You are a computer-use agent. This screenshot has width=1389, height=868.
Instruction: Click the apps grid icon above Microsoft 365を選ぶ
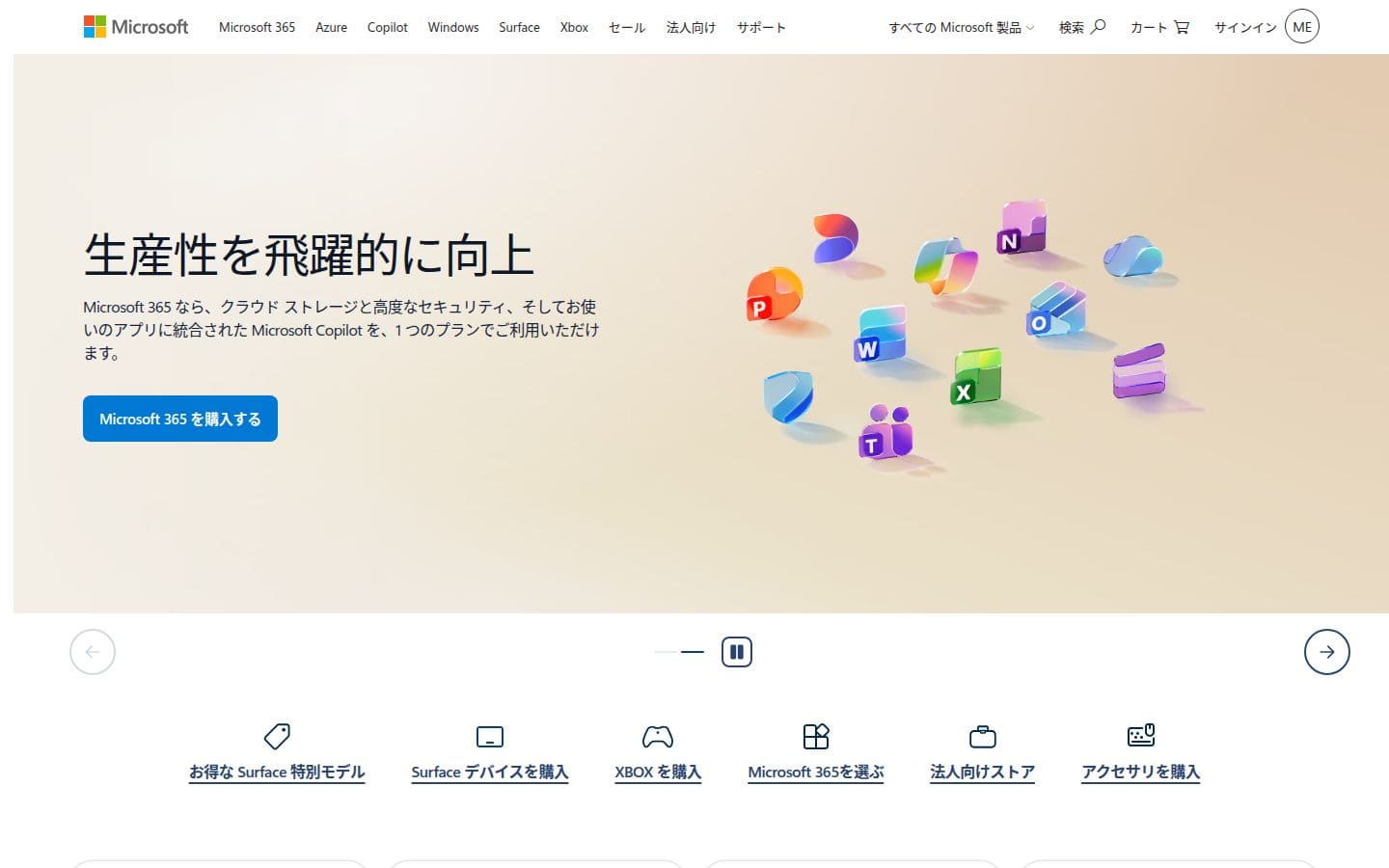pyautogui.click(x=816, y=737)
